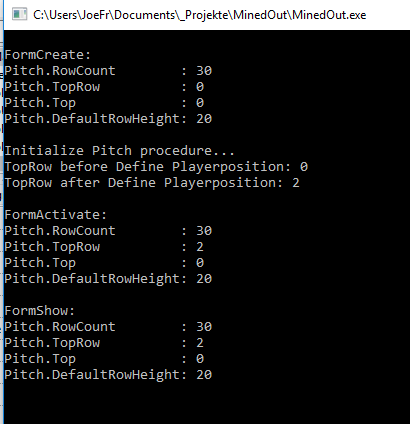Click Pitch.Top line under FormActivate
This screenshot has height=424, width=410.
pos(104,263)
